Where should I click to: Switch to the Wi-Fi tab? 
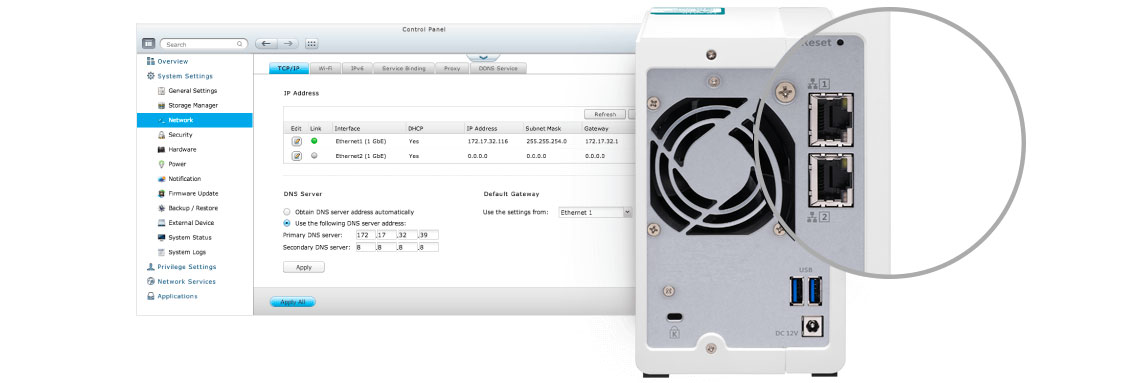pos(325,68)
